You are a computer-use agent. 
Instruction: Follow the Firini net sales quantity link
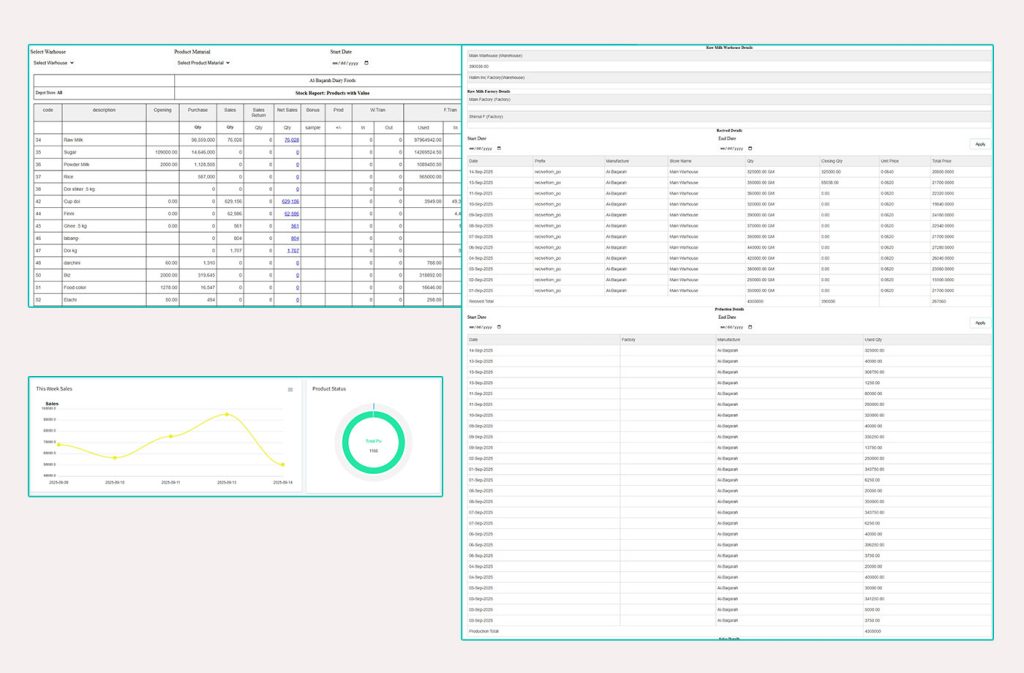tap(292, 213)
